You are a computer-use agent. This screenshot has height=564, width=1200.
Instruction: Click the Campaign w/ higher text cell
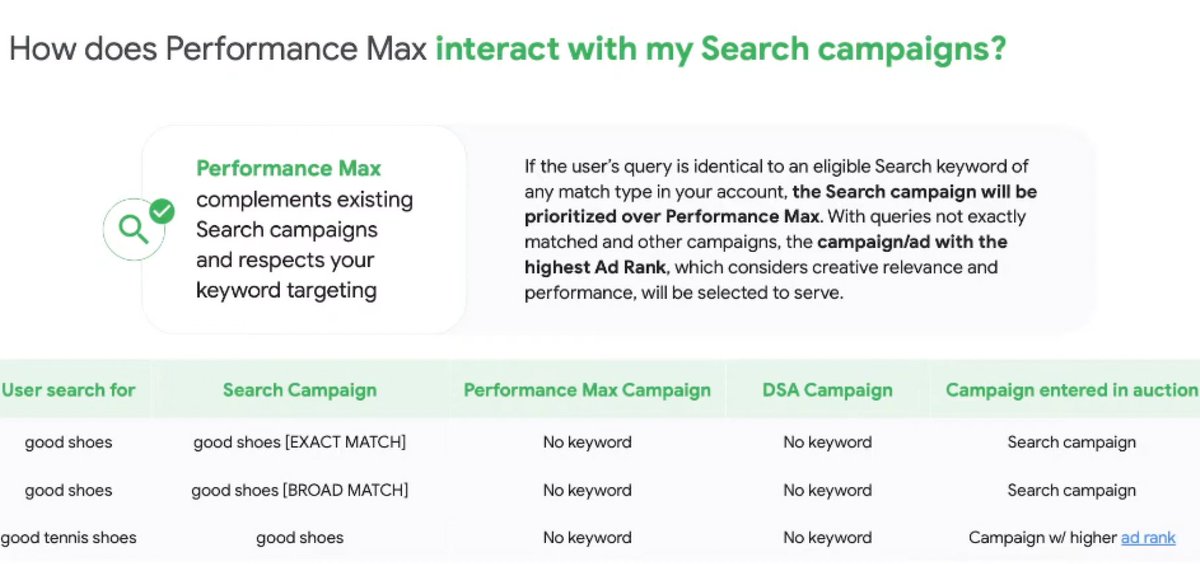point(1042,538)
